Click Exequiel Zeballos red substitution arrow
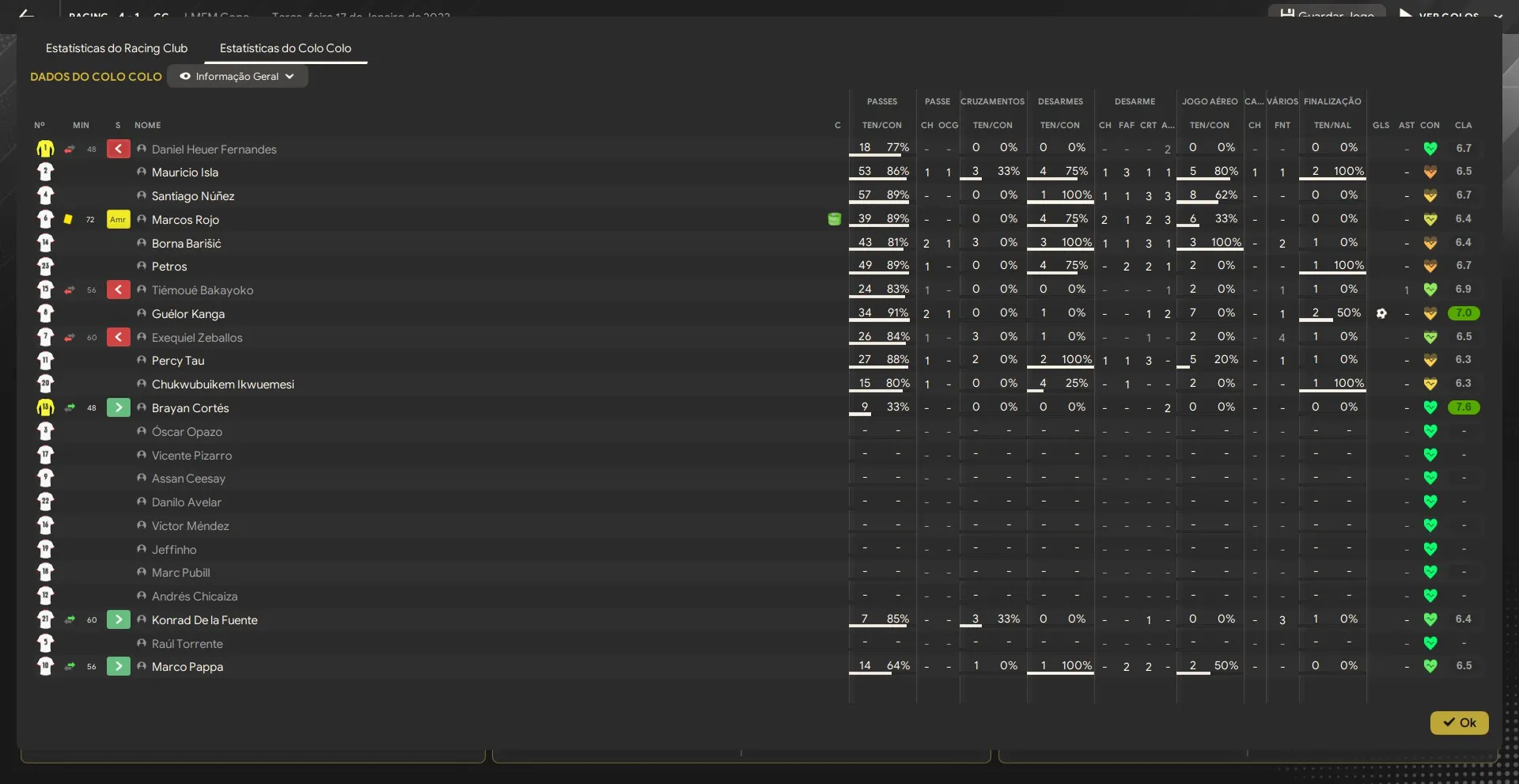1519x784 pixels. click(x=118, y=337)
